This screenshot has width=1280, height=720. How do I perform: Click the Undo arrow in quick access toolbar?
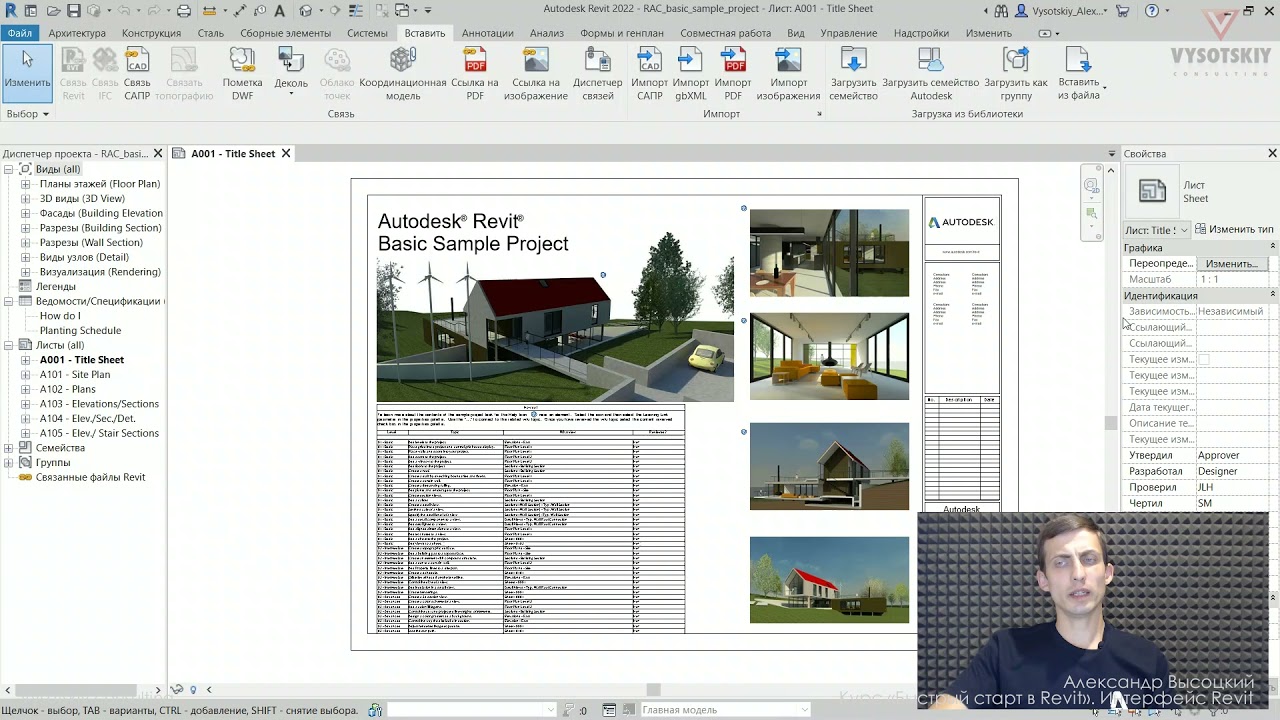[x=126, y=11]
